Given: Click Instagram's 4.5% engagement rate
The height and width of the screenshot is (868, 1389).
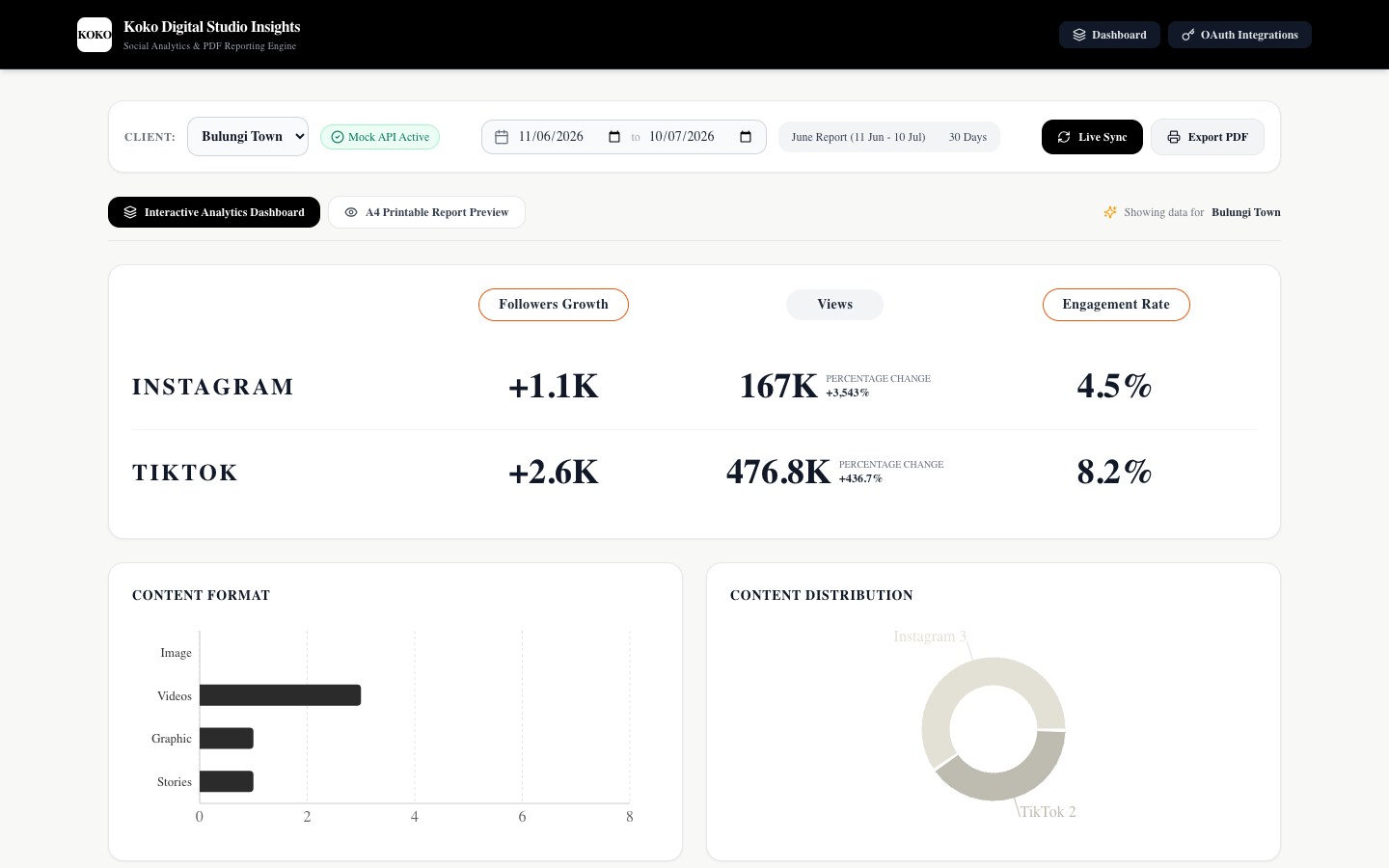Looking at the screenshot, I should 1115,387.
